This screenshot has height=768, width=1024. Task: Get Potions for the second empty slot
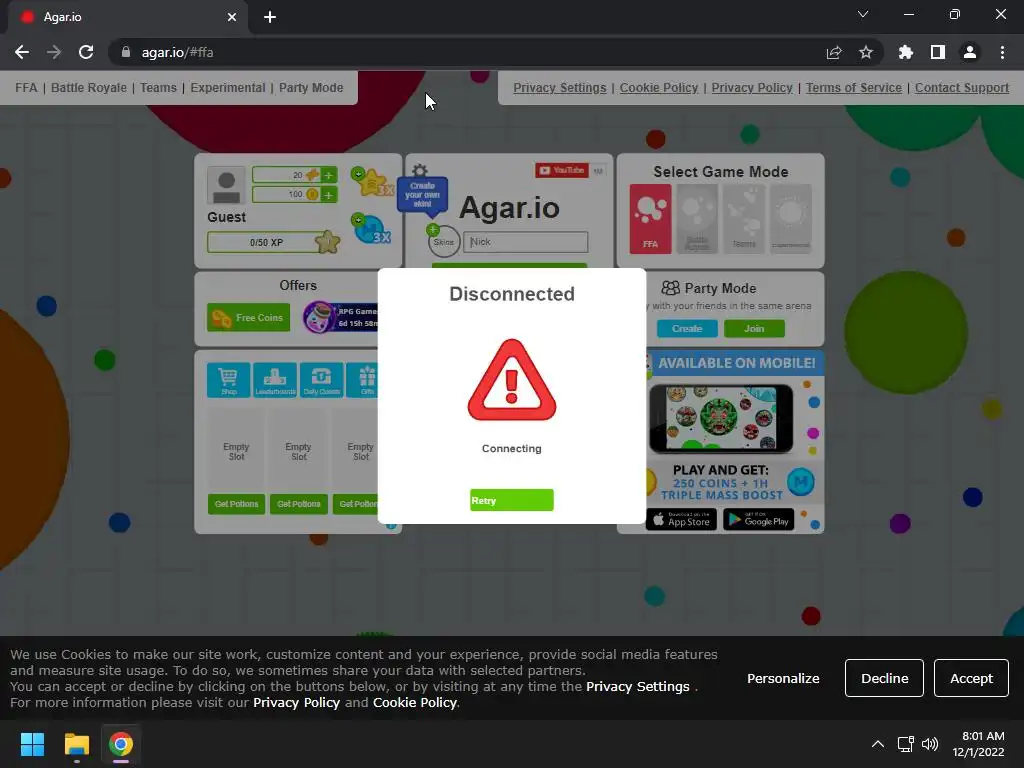click(x=298, y=504)
